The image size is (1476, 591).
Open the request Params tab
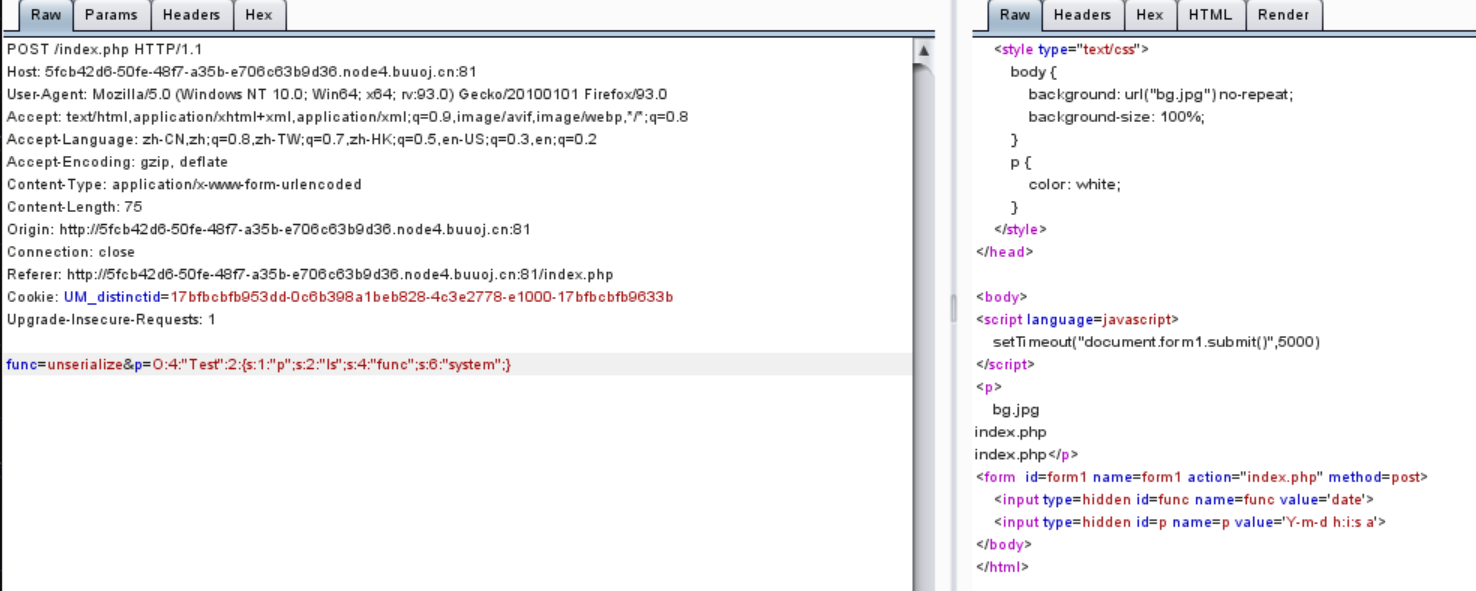coord(111,15)
